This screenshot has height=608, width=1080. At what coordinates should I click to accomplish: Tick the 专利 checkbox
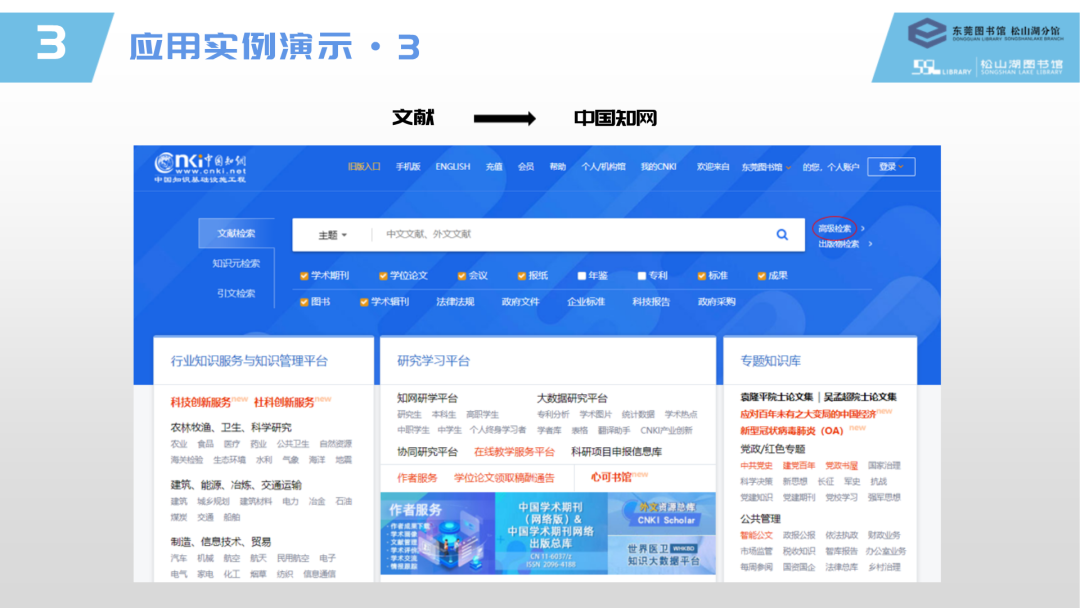pyautogui.click(x=641, y=276)
